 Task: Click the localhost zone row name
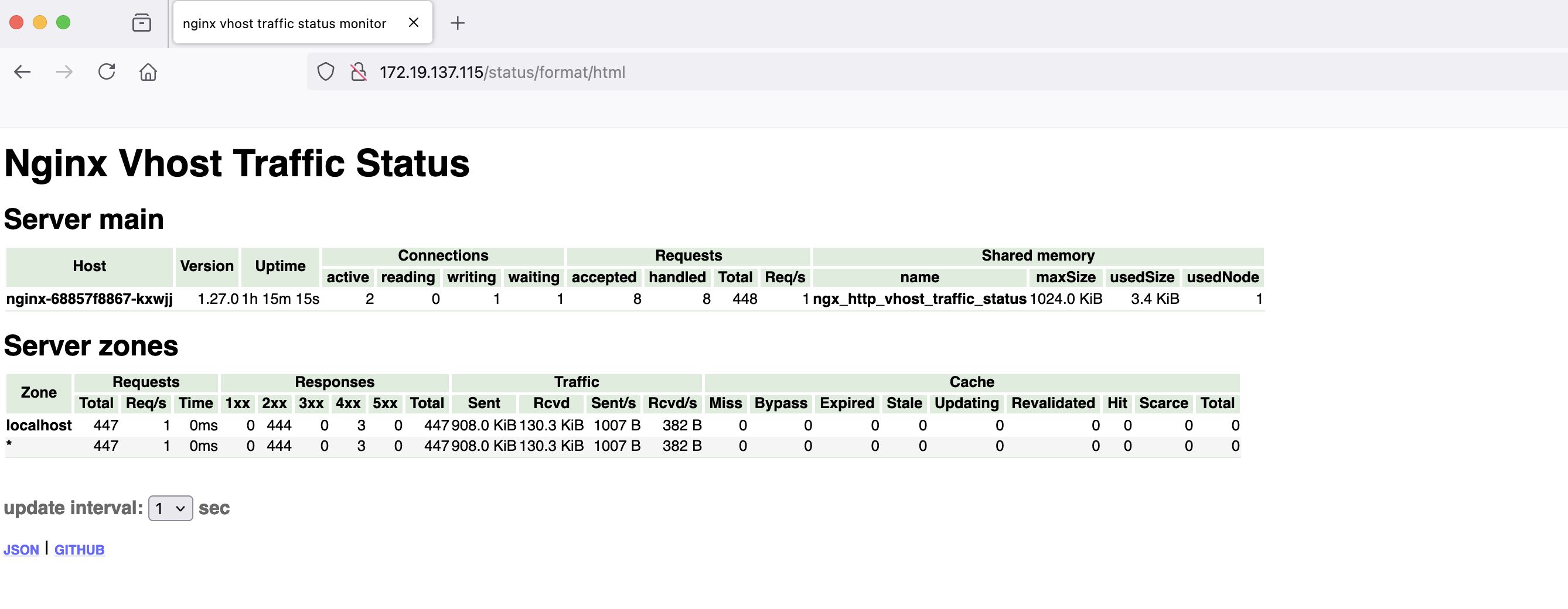coord(39,425)
